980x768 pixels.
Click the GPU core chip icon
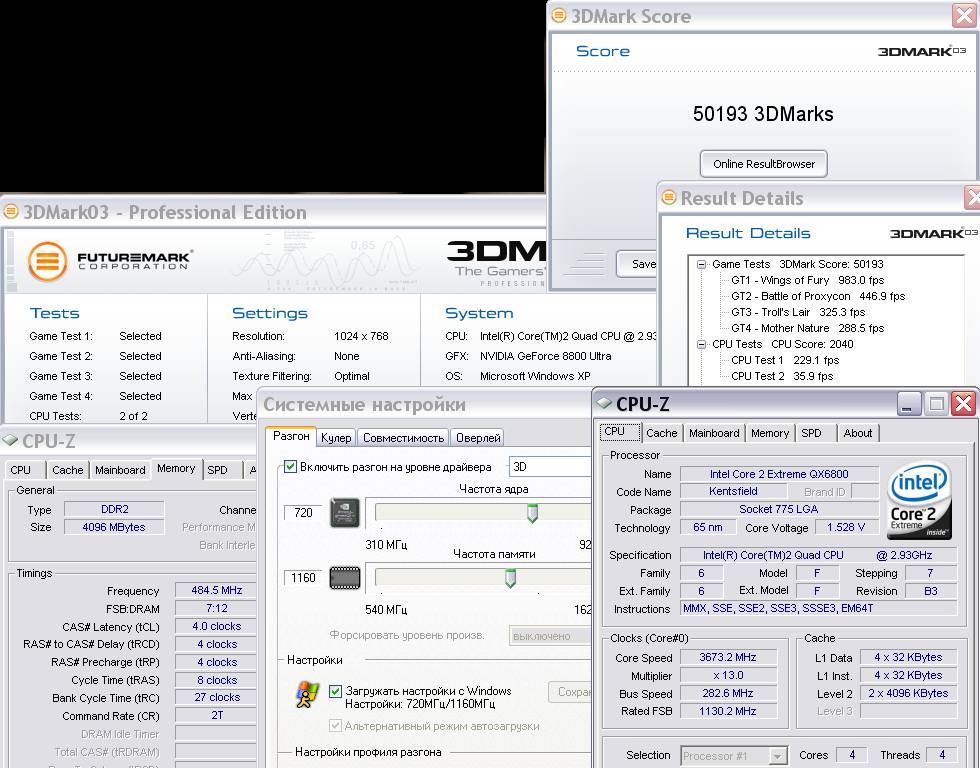pos(345,512)
